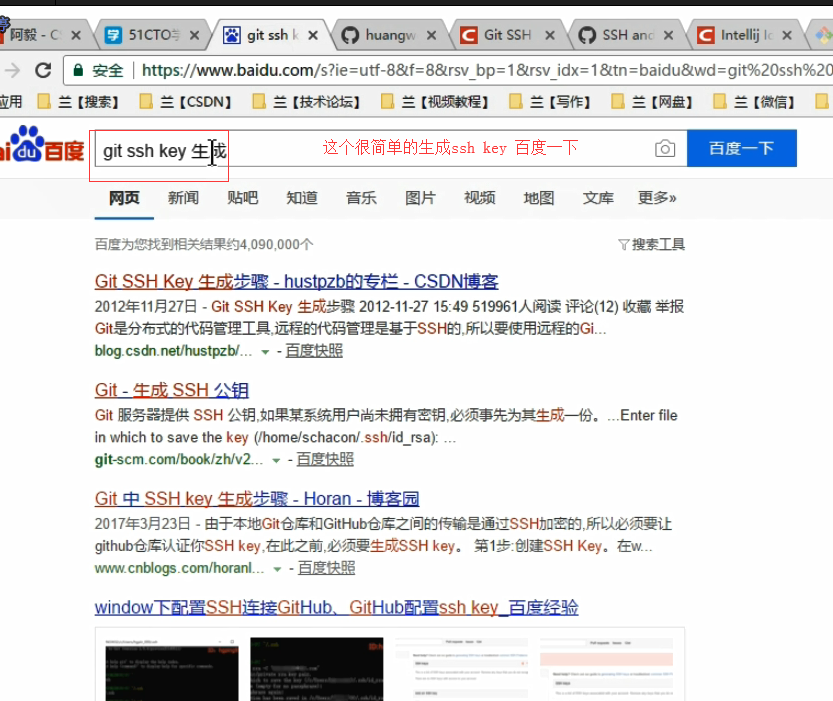Select the 音乐 search category

click(x=361, y=198)
